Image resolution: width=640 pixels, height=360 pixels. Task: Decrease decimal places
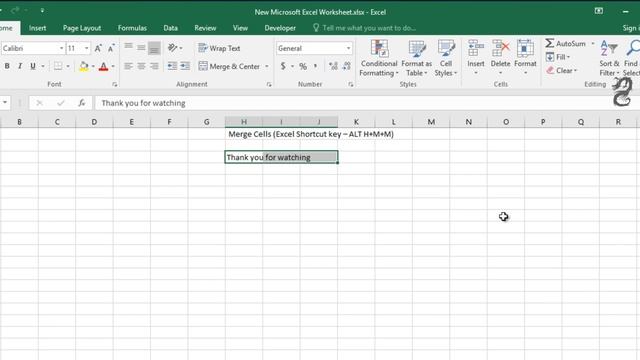347,66
